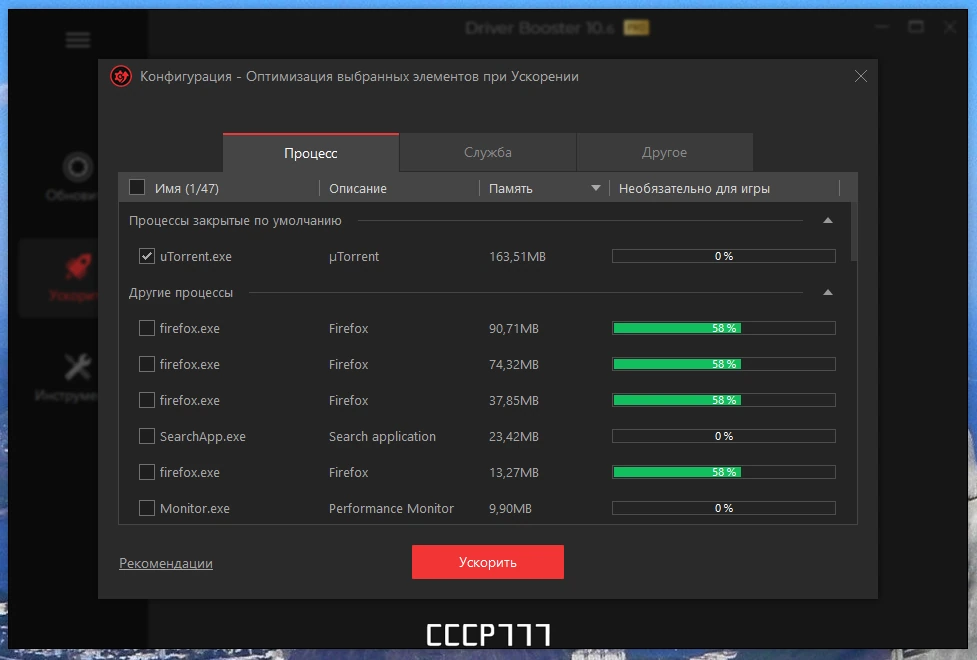Viewport: 977px width, 660px height.
Task: Select the 74,32MB memory value
Action: click(513, 364)
